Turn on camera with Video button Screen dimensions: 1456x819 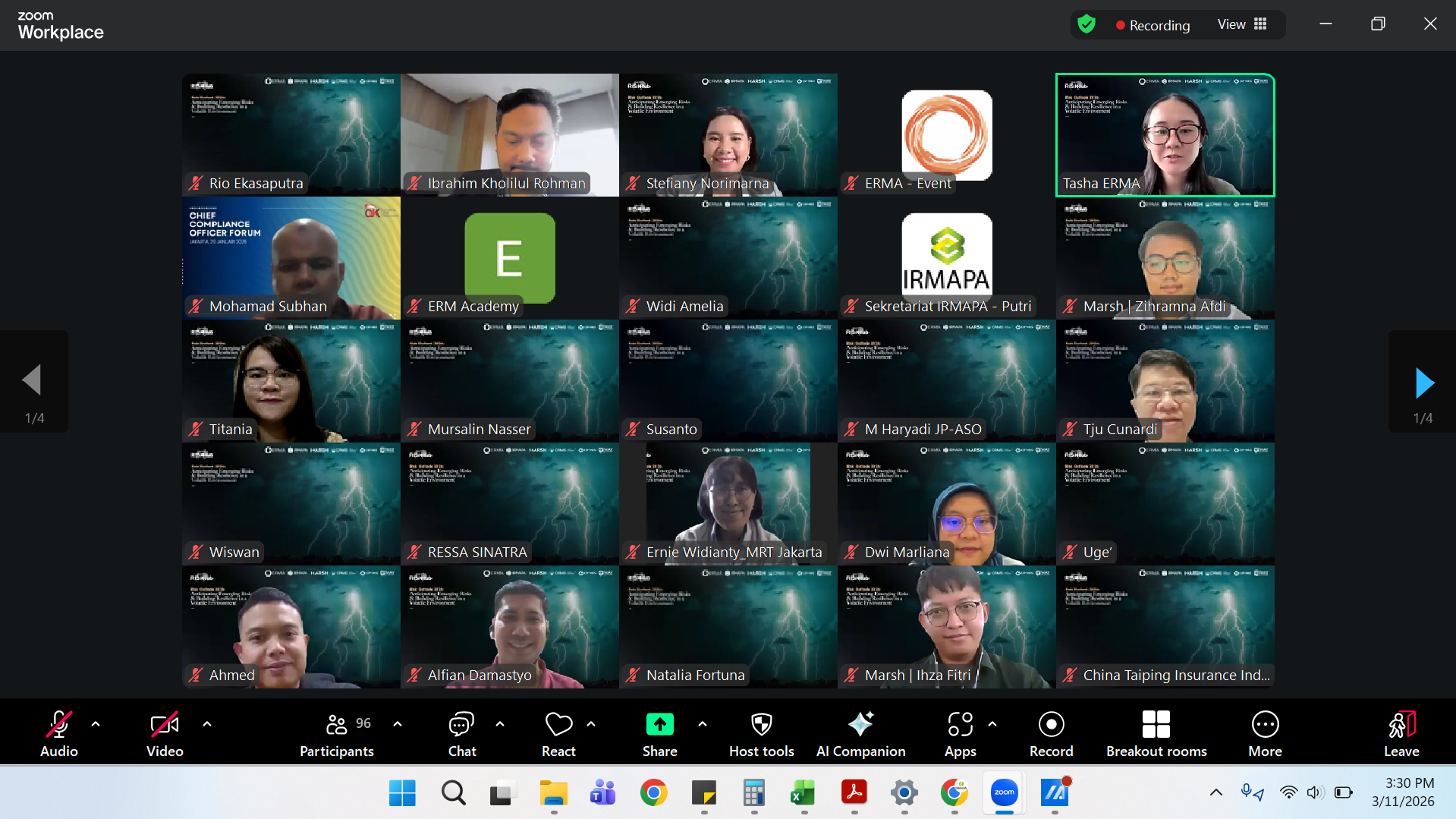click(165, 732)
